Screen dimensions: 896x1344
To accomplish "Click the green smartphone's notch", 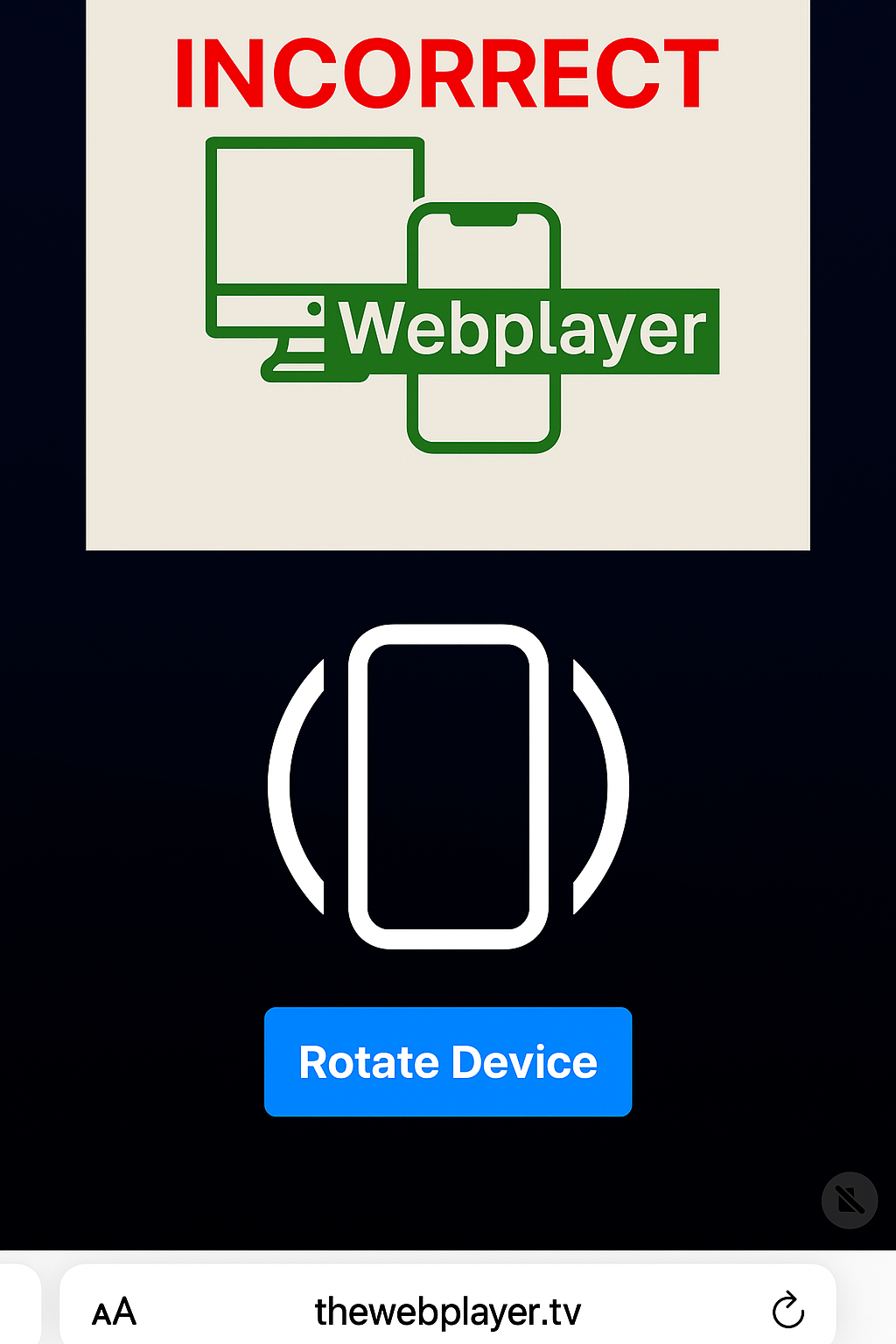I will pos(484,220).
